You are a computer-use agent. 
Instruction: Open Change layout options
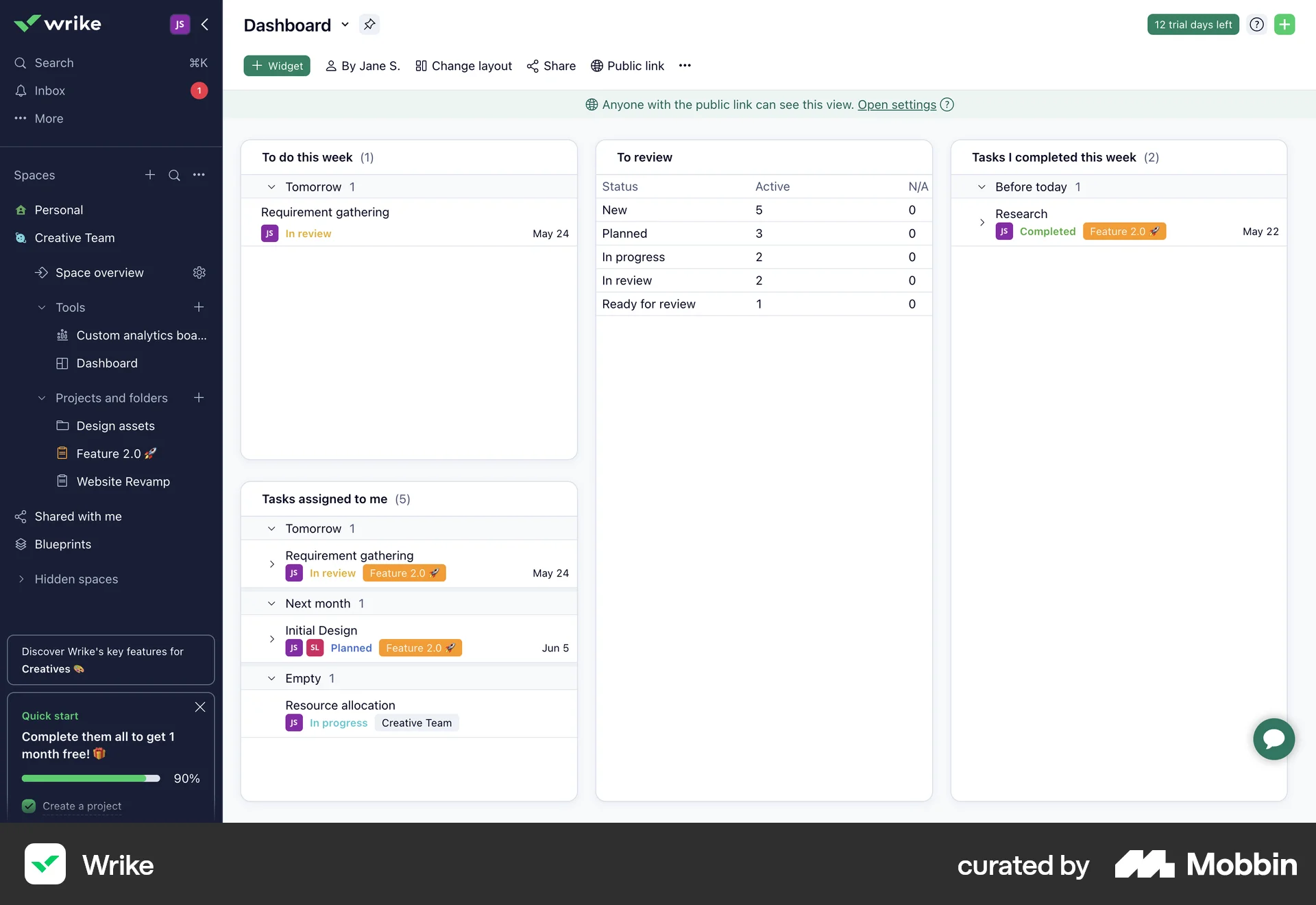click(463, 66)
